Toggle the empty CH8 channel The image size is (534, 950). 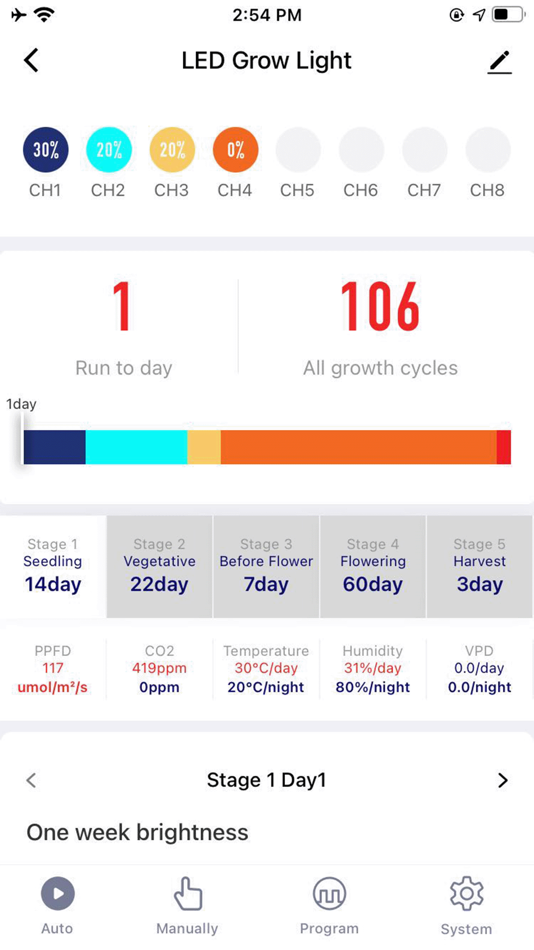(x=488, y=150)
